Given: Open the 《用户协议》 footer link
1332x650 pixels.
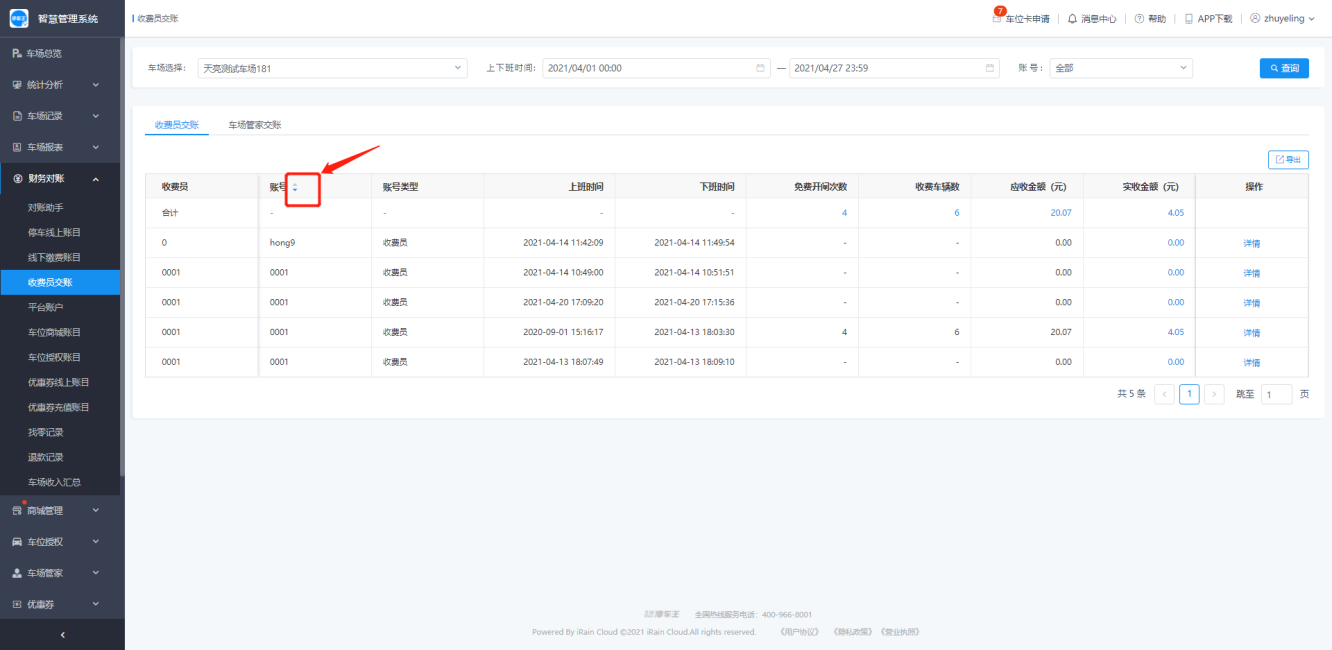Looking at the screenshot, I should tap(800, 632).
